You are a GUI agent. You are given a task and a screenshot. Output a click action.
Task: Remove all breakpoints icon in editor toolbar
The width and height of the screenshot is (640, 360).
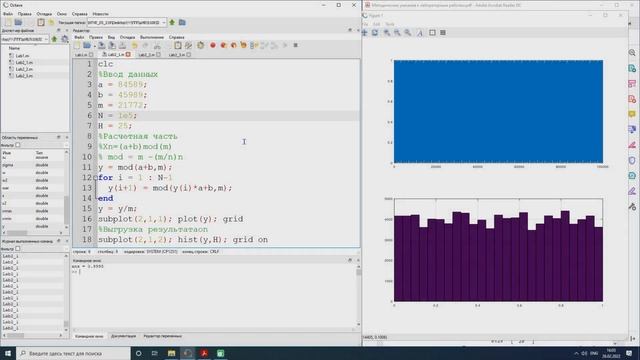click(244, 45)
